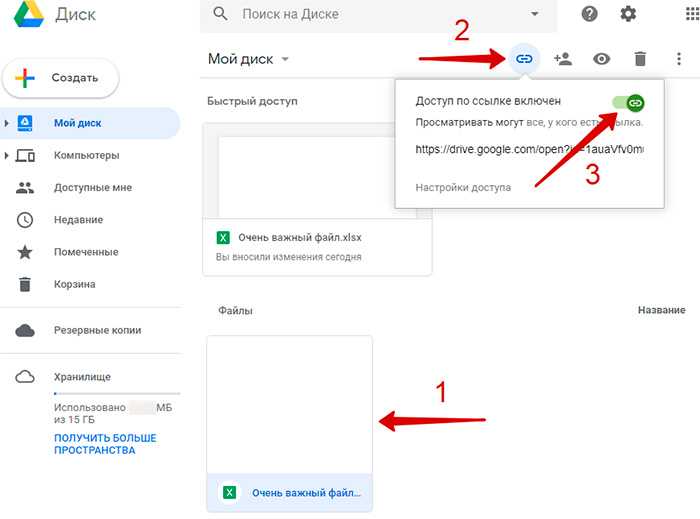This screenshot has height=519, width=700.
Task: Open the Google apps grid
Action: coord(692,14)
